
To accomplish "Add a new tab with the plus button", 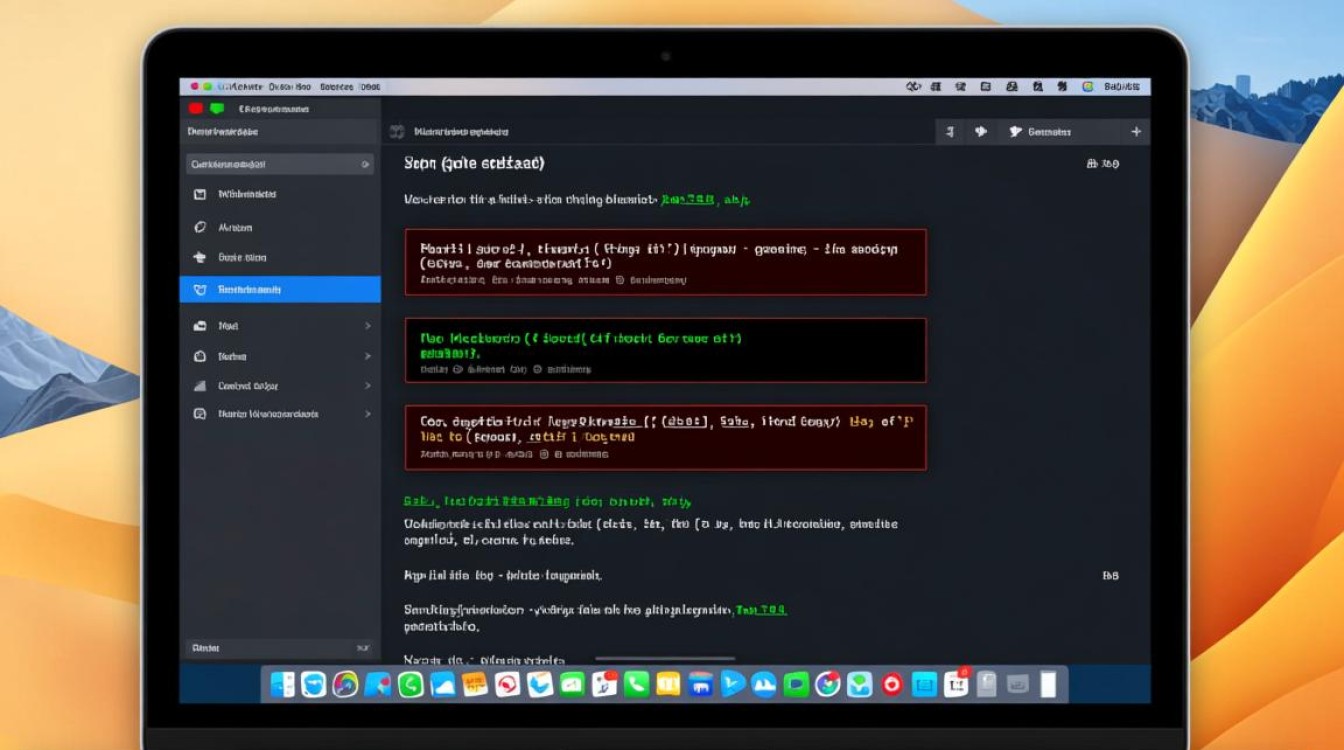I will (1135, 132).
